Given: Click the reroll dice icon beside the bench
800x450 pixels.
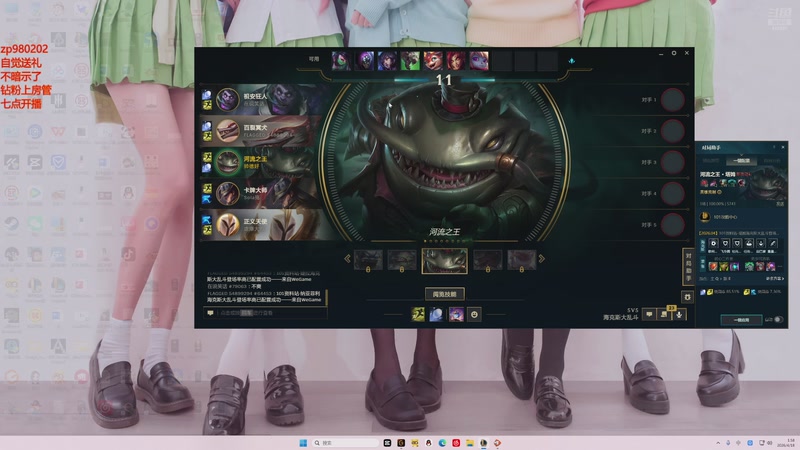Looking at the screenshot, I should [571, 61].
